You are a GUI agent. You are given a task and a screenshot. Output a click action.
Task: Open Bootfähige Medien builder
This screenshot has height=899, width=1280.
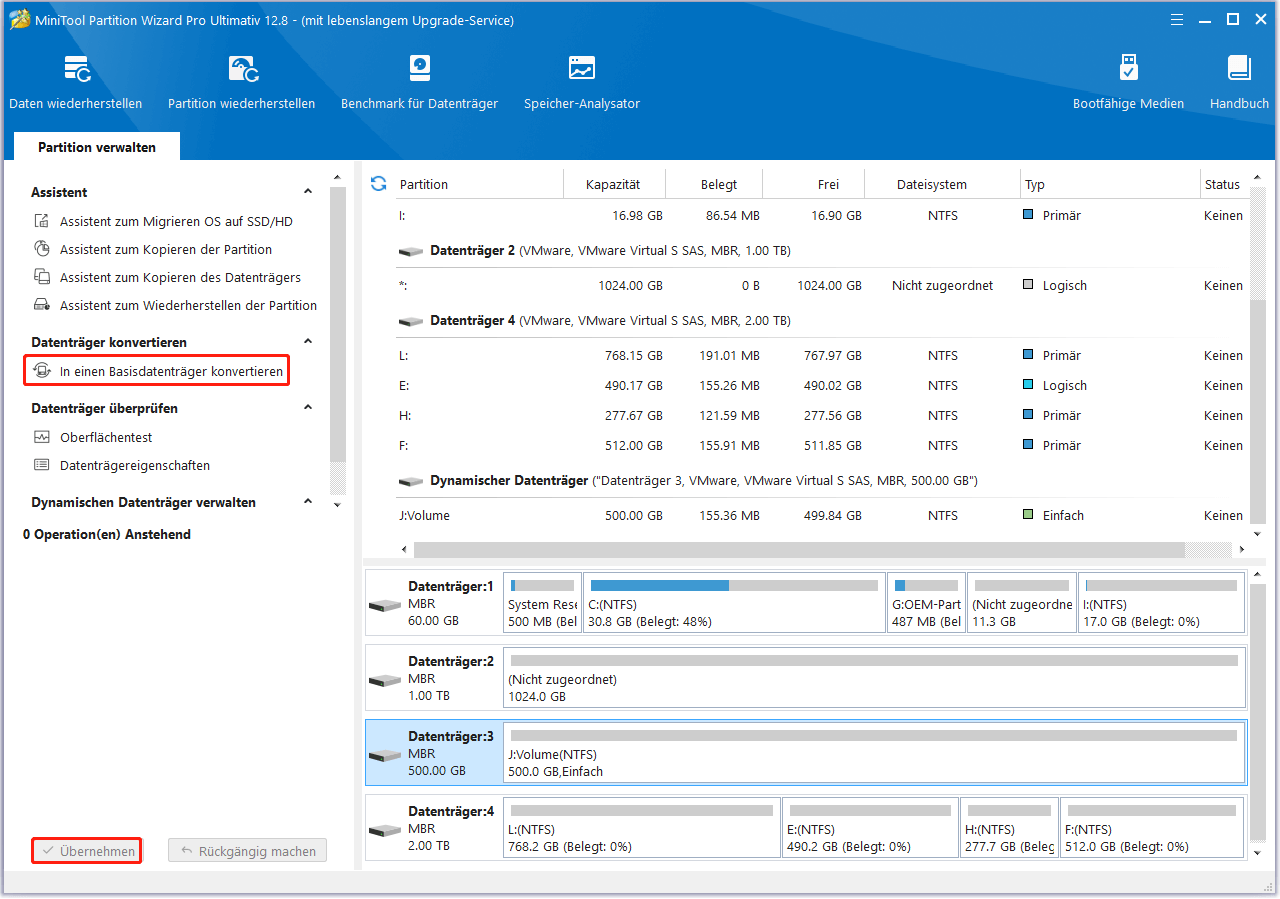pos(1128,82)
